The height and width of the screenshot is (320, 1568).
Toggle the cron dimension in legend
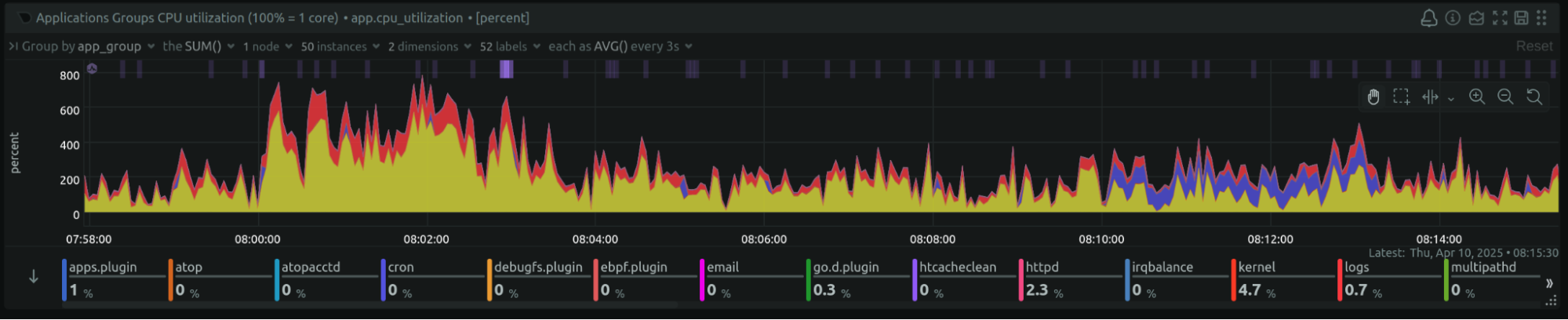pyautogui.click(x=433, y=280)
